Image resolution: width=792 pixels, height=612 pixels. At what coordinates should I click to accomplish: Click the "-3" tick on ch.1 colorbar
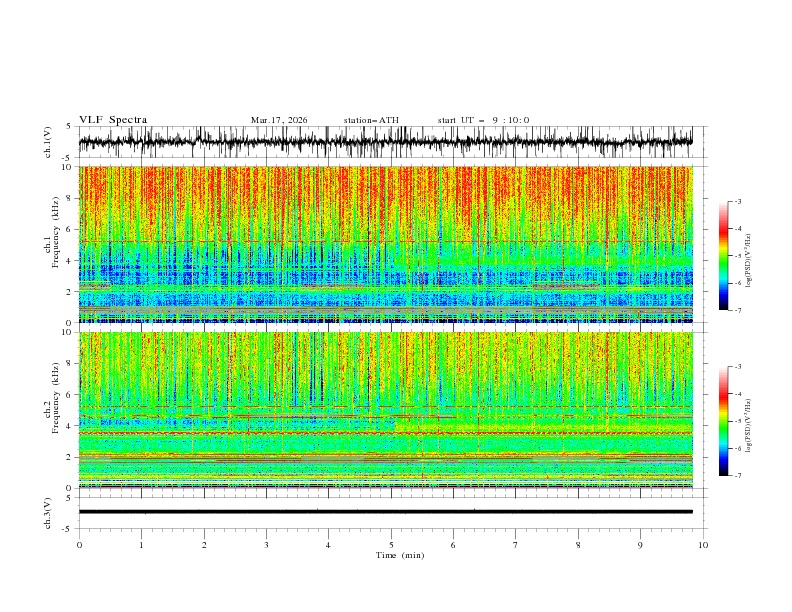[737, 201]
